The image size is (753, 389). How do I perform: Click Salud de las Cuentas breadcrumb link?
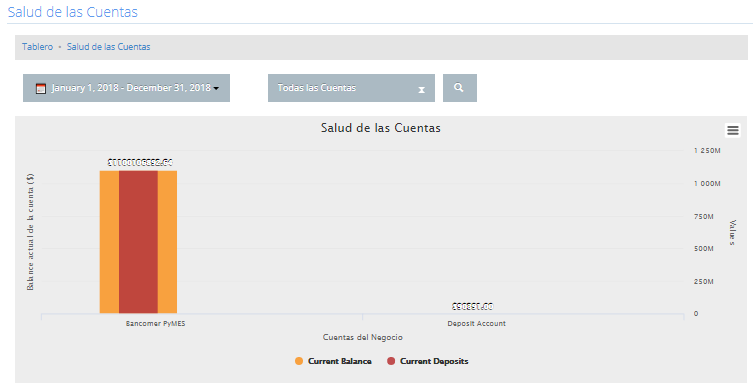coord(109,47)
